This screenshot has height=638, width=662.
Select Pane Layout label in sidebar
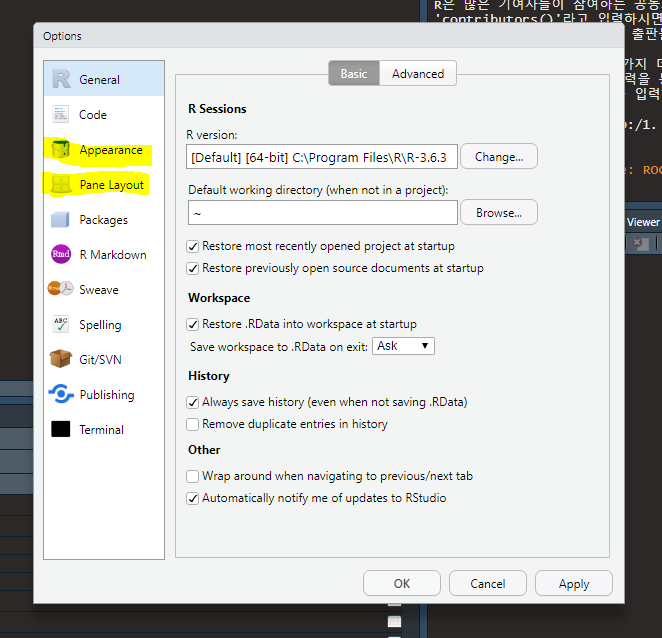111,185
